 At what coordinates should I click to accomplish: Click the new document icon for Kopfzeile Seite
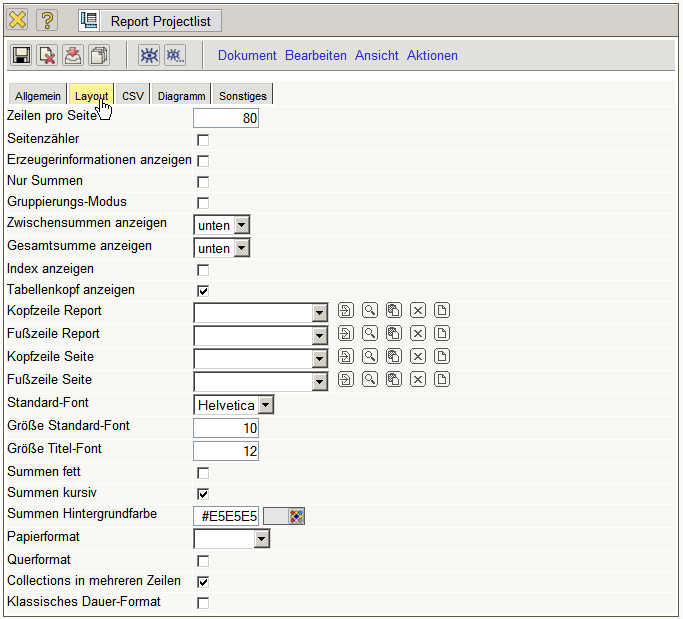[x=442, y=357]
